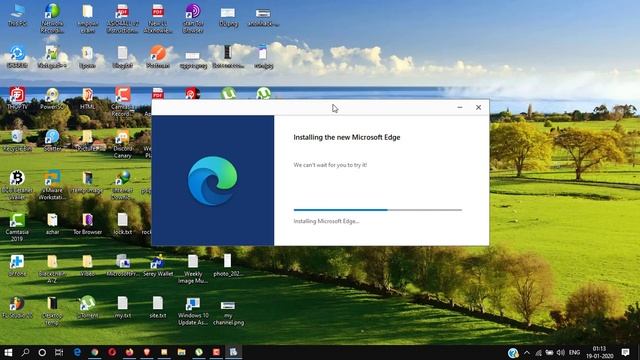Select my.txt file on desktop
Viewport: 640px width, 360px height.
[x=122, y=307]
